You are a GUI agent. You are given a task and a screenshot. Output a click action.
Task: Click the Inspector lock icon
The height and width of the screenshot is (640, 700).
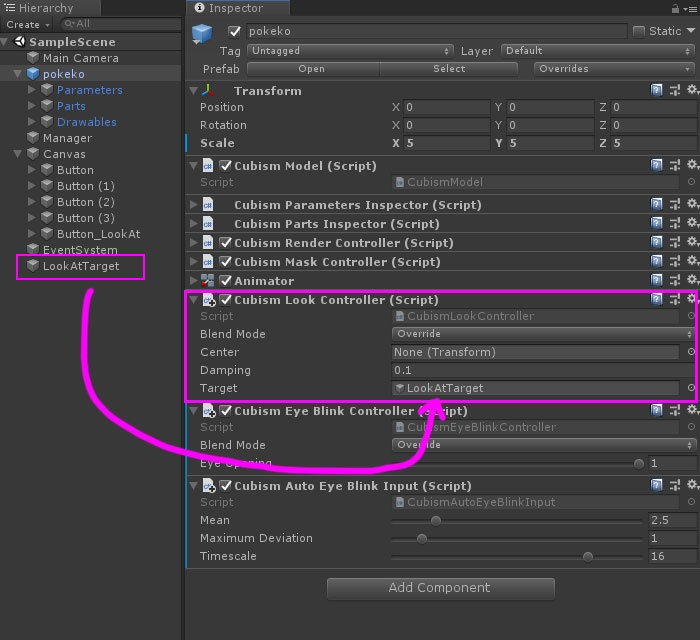(675, 8)
